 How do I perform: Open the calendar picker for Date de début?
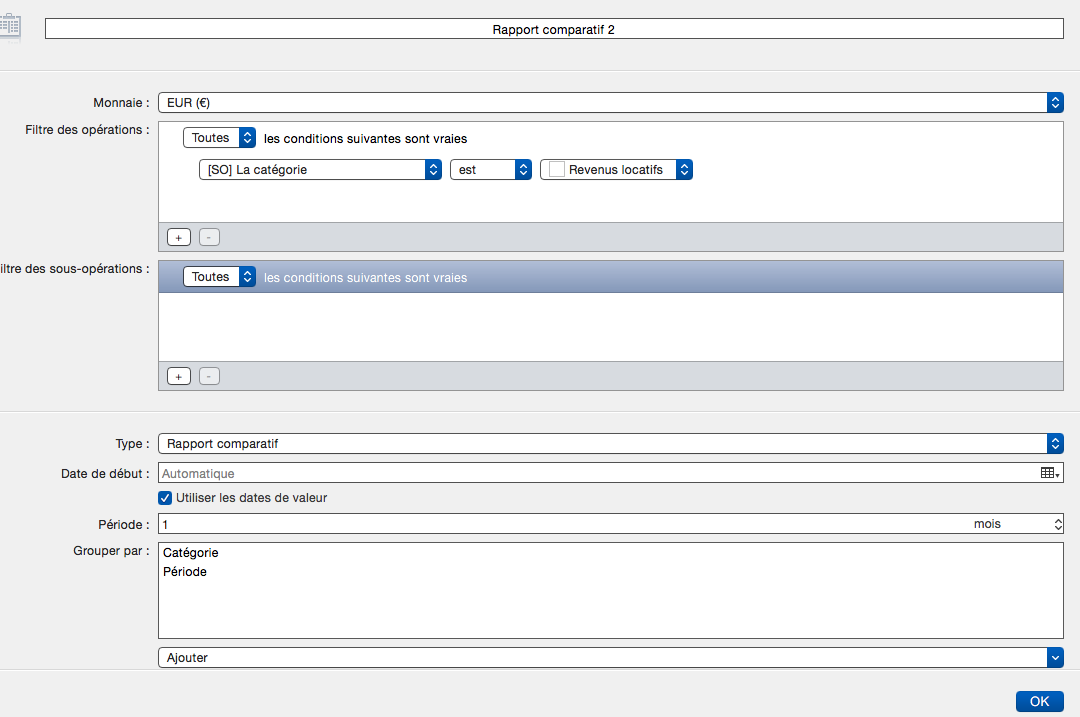coord(1050,473)
